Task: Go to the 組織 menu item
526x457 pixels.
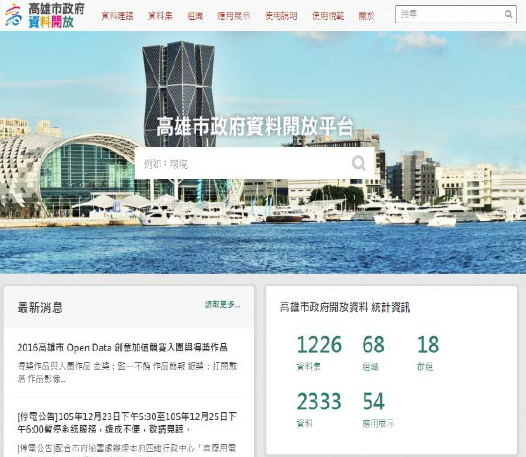Action: click(x=195, y=16)
